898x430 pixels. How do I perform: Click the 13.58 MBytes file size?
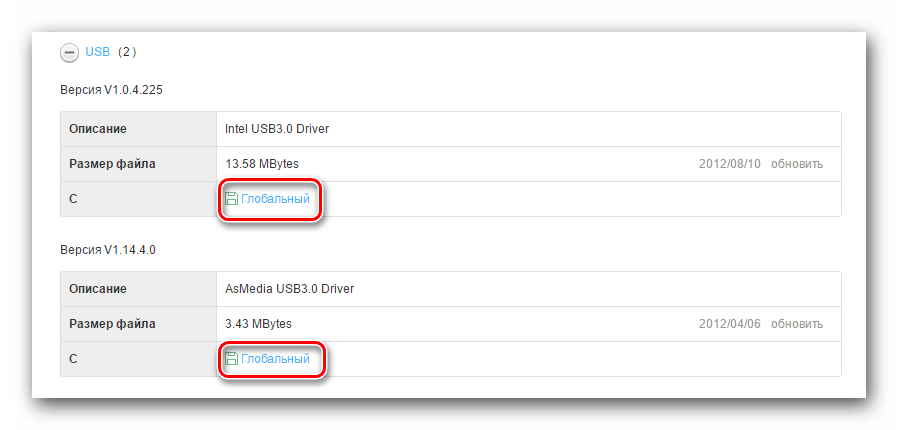click(x=262, y=164)
